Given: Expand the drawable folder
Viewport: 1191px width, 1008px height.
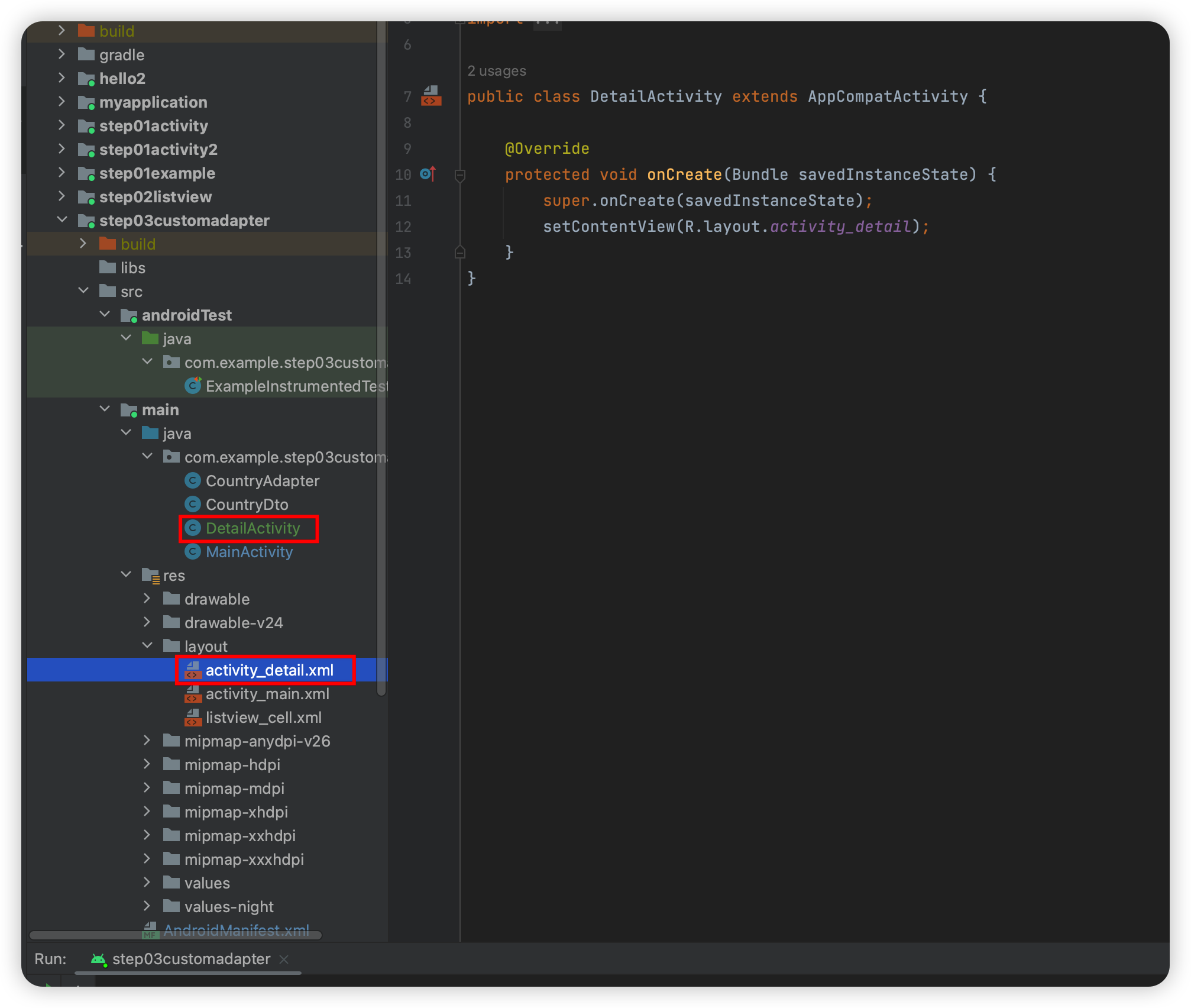Looking at the screenshot, I should 147,599.
